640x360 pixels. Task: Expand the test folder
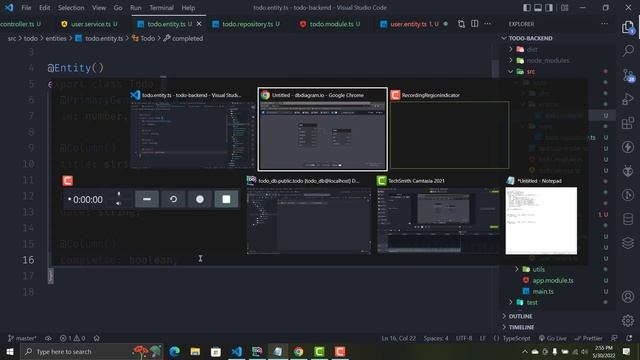pos(511,302)
